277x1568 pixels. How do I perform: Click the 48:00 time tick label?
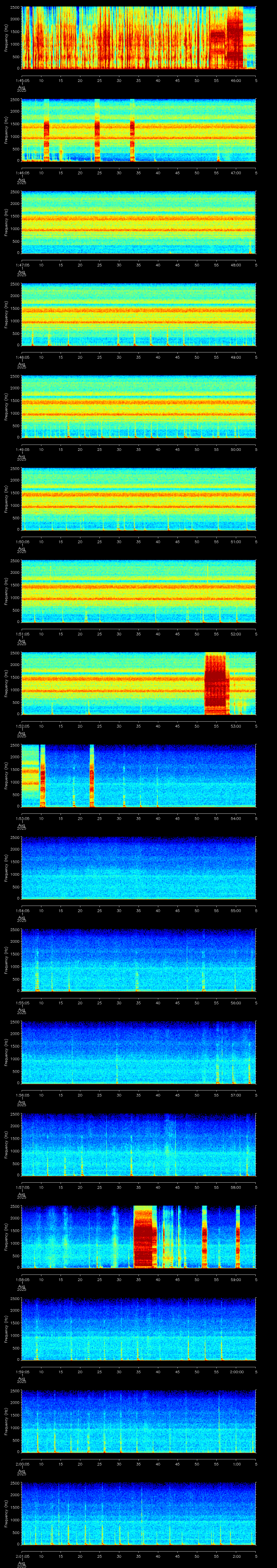(x=236, y=265)
